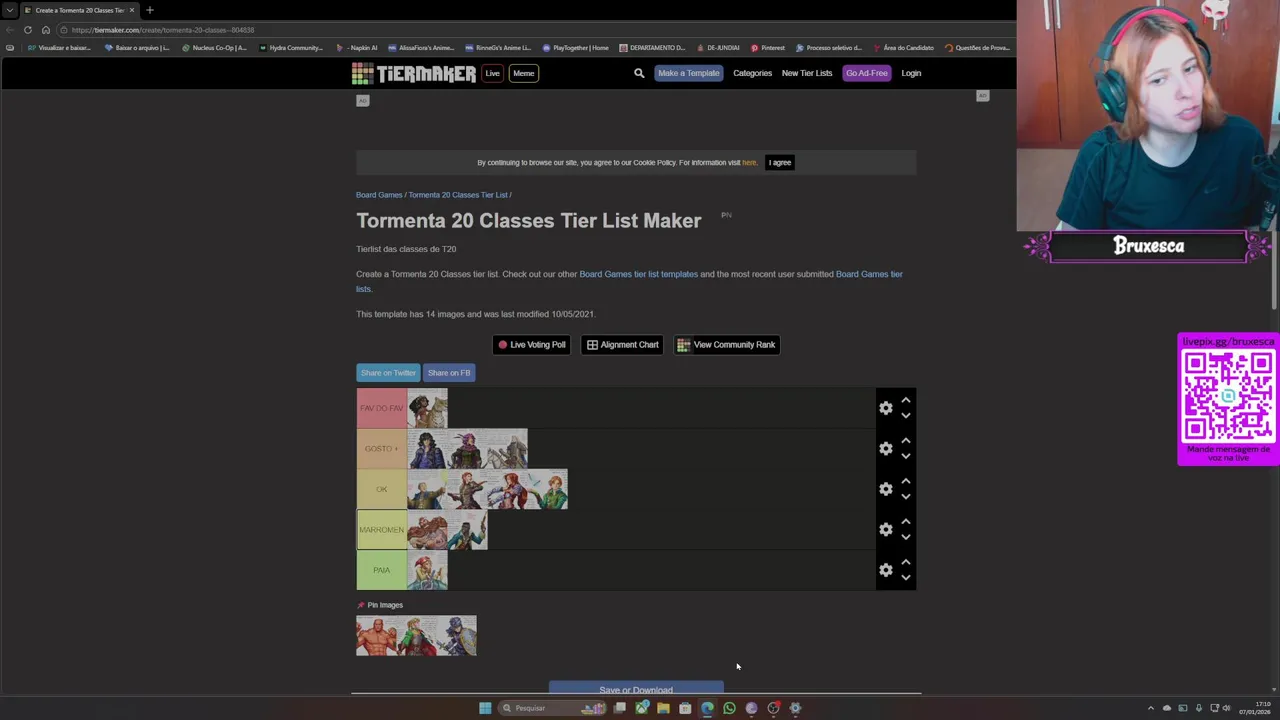Click Live Voting Poll button
Viewport: 1280px width, 720px height.
click(531, 345)
